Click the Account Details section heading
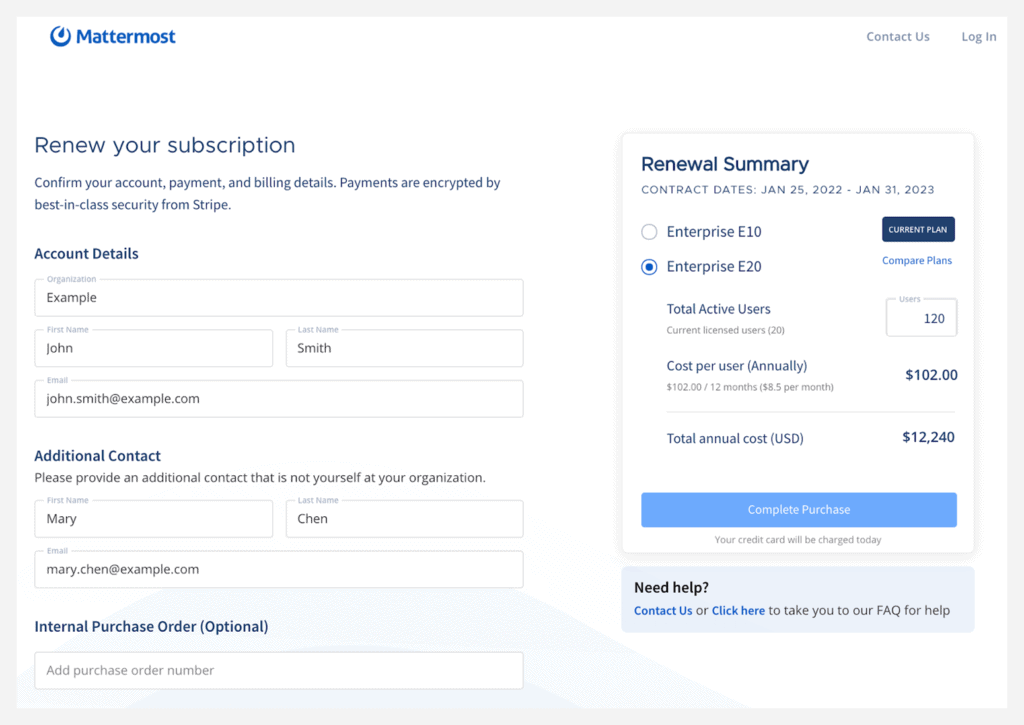 click(86, 253)
